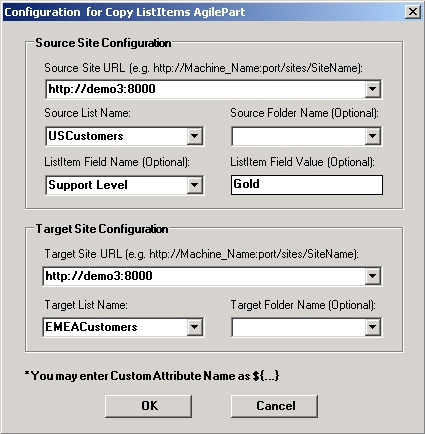Click the dialog title bar text
Viewport: 425px width, 434px height.
(x=125, y=12)
